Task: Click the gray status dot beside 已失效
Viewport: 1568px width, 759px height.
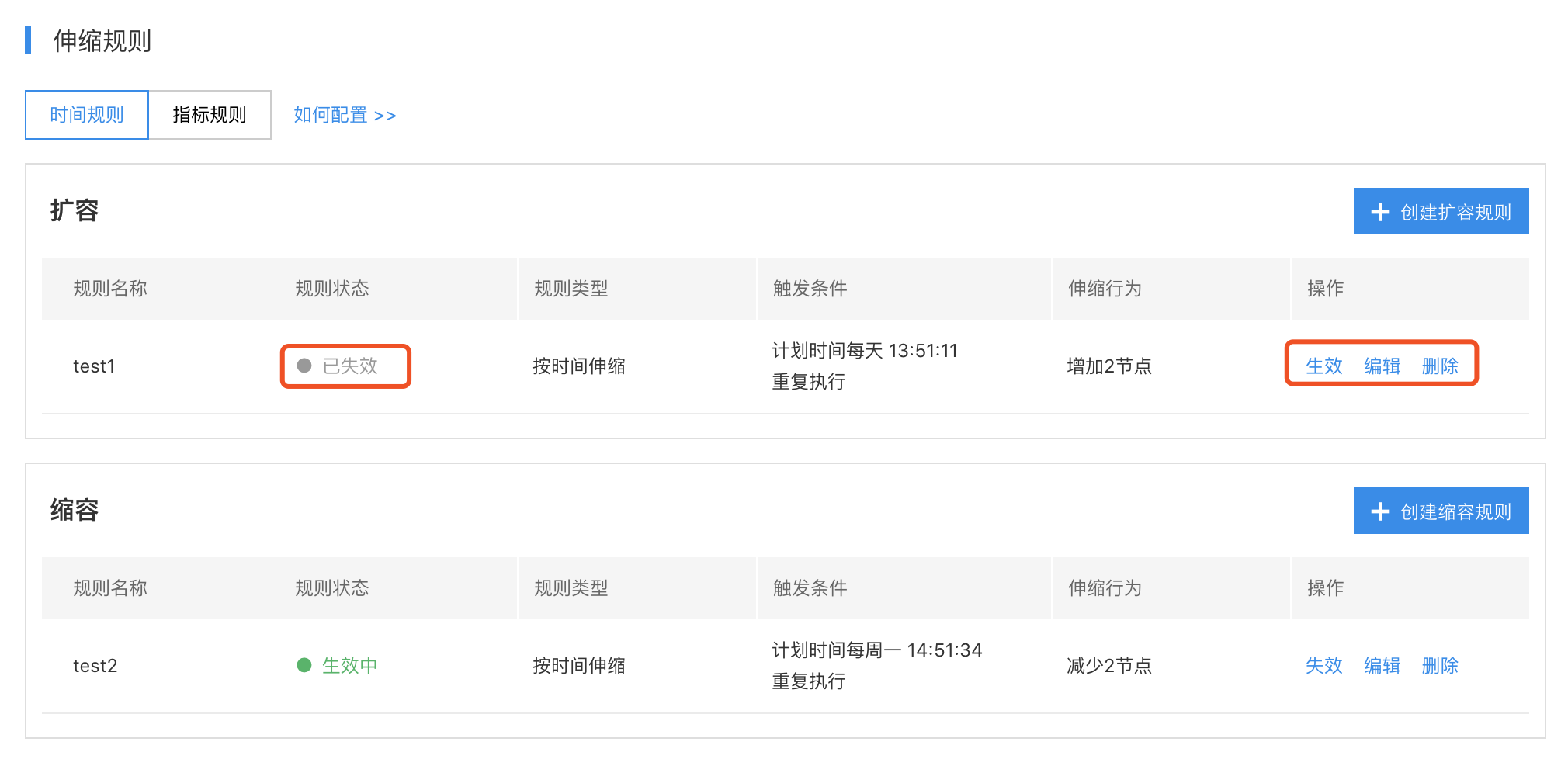Action: (304, 366)
